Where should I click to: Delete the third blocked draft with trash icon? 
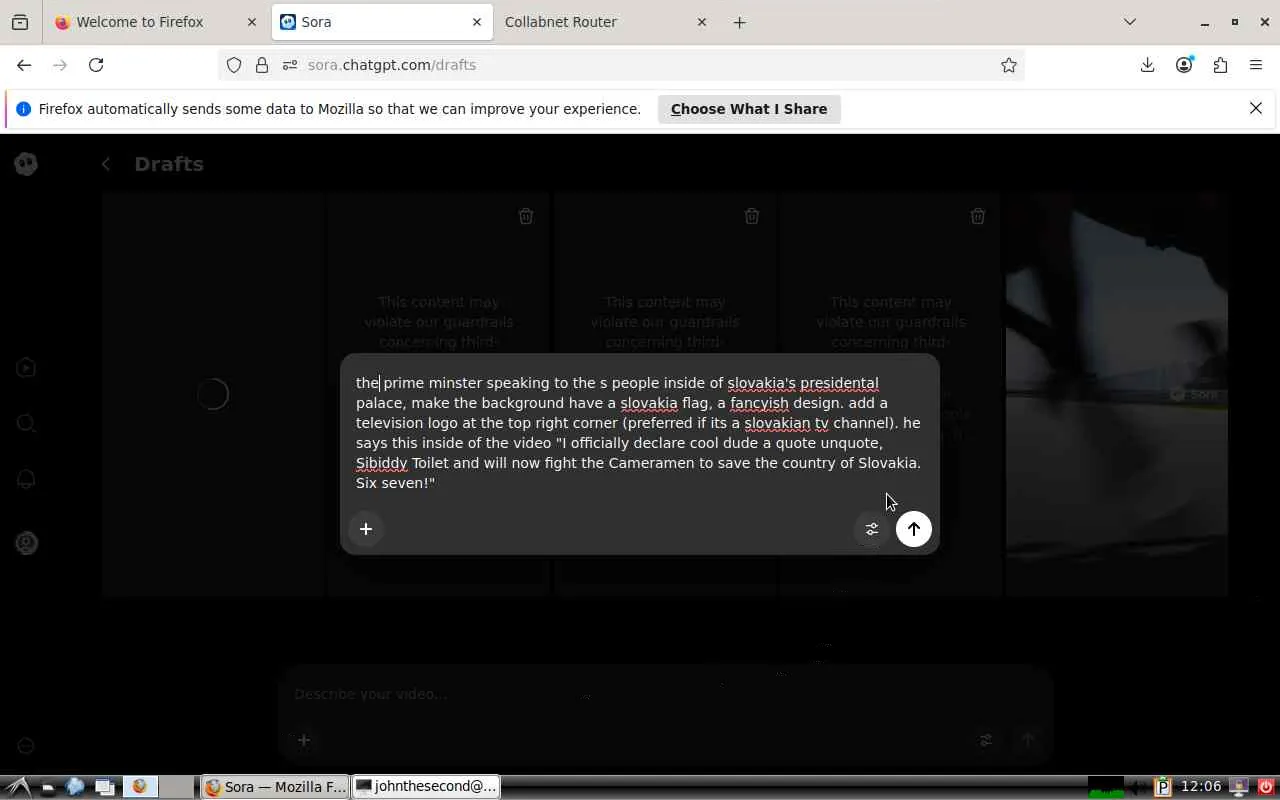(978, 216)
